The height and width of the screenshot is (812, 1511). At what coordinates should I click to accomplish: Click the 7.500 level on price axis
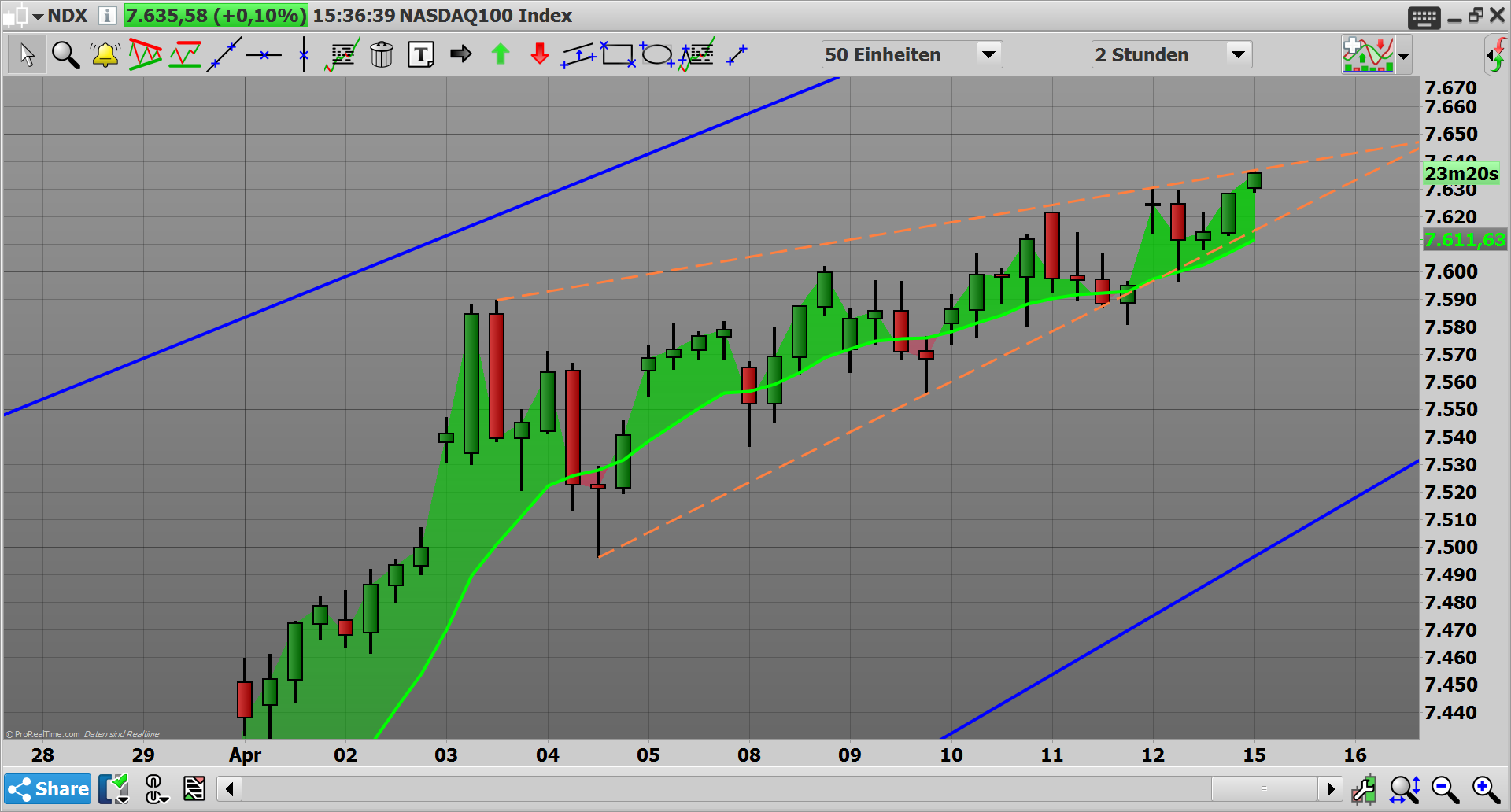pos(1451,547)
